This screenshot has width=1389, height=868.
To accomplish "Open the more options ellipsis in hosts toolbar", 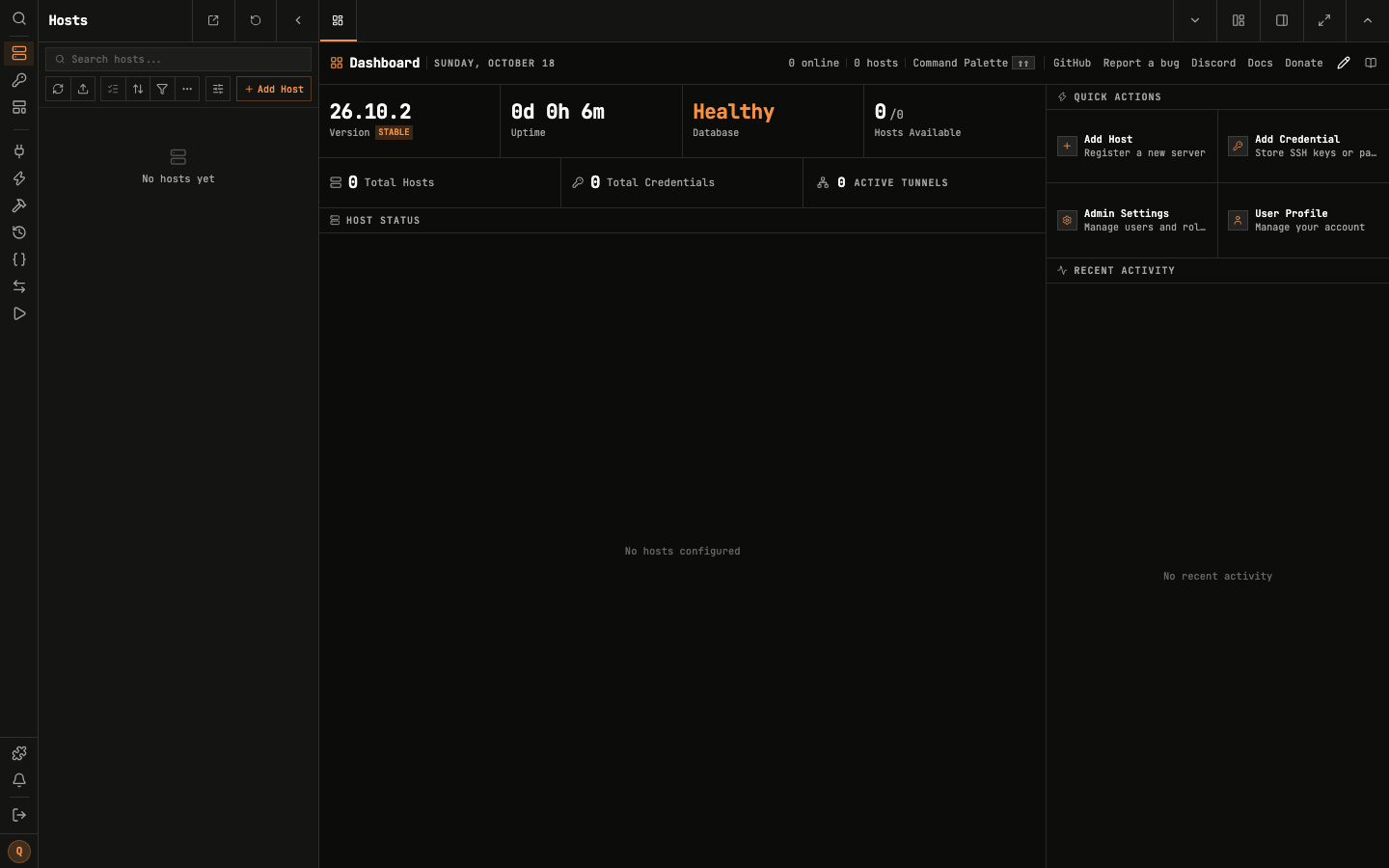I will 187,89.
